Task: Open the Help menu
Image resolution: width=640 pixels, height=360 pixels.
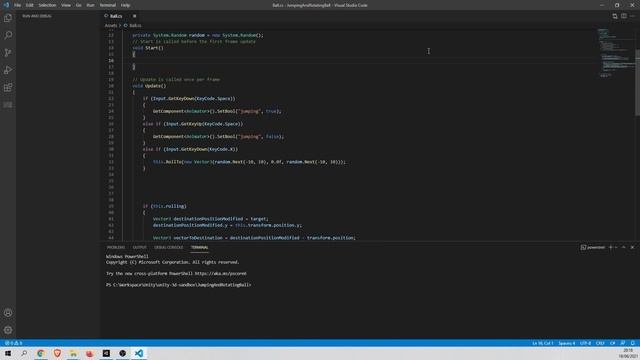Action: [x=125, y=5]
